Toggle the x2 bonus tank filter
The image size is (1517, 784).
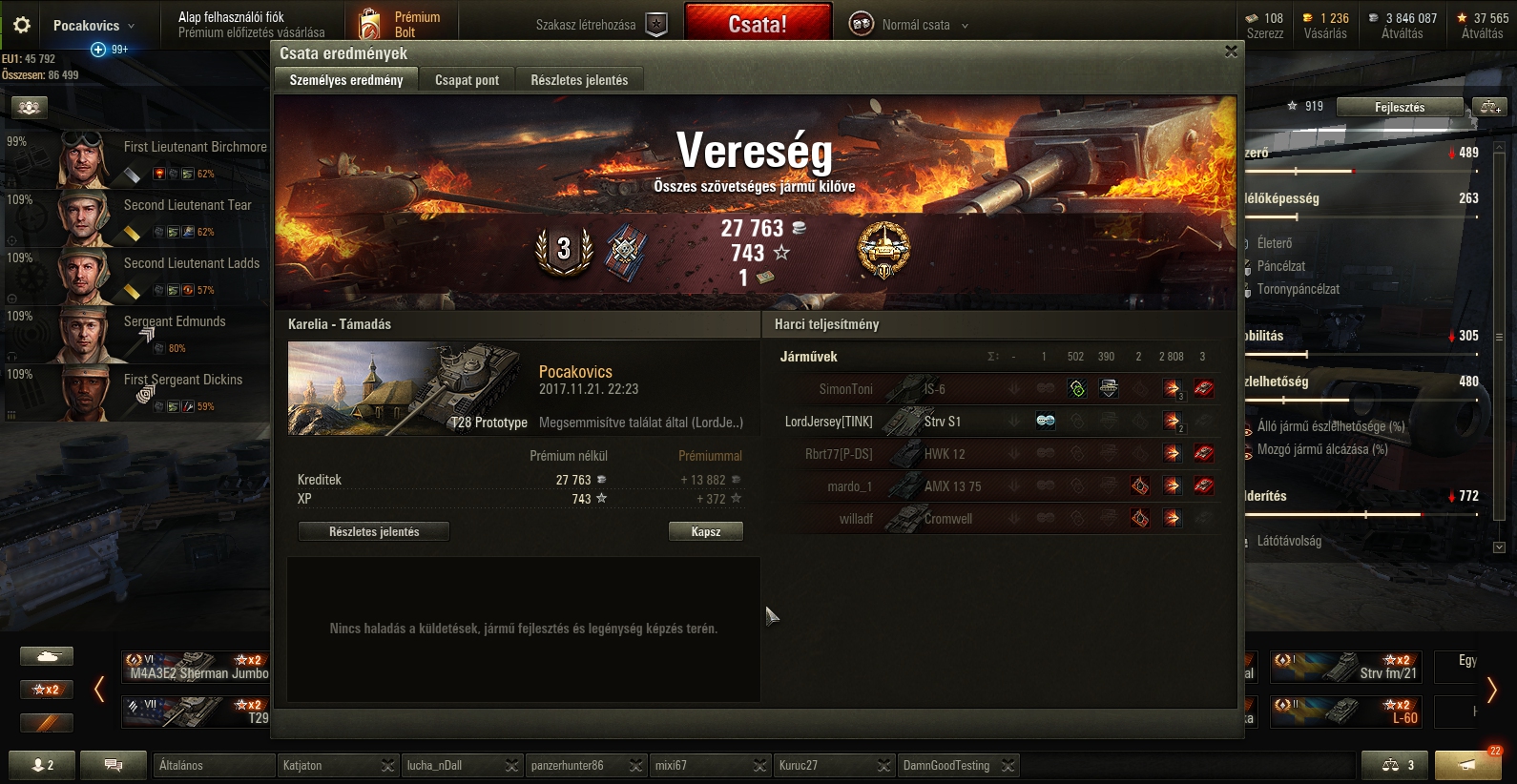[x=47, y=690]
